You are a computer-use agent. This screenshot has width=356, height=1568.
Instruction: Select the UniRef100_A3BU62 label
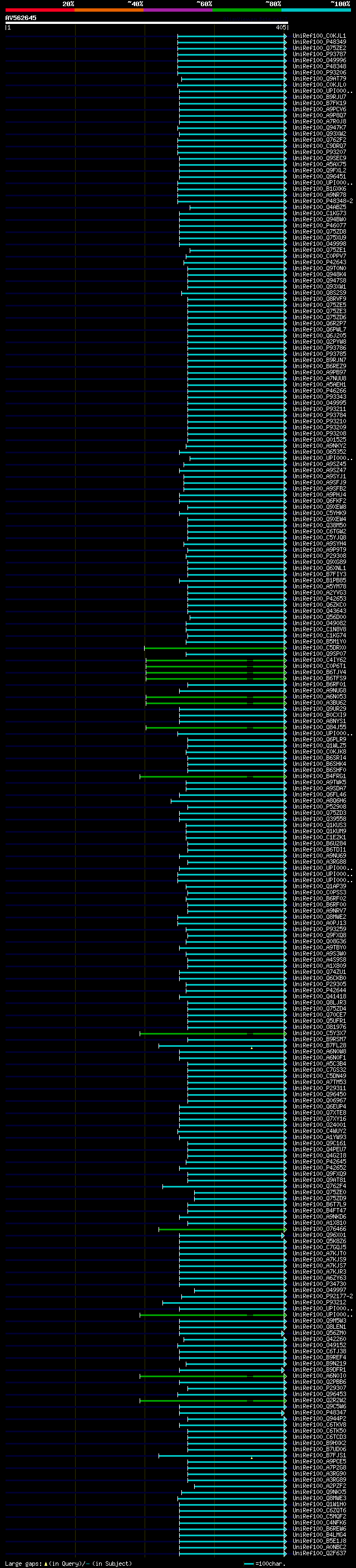(x=319, y=703)
